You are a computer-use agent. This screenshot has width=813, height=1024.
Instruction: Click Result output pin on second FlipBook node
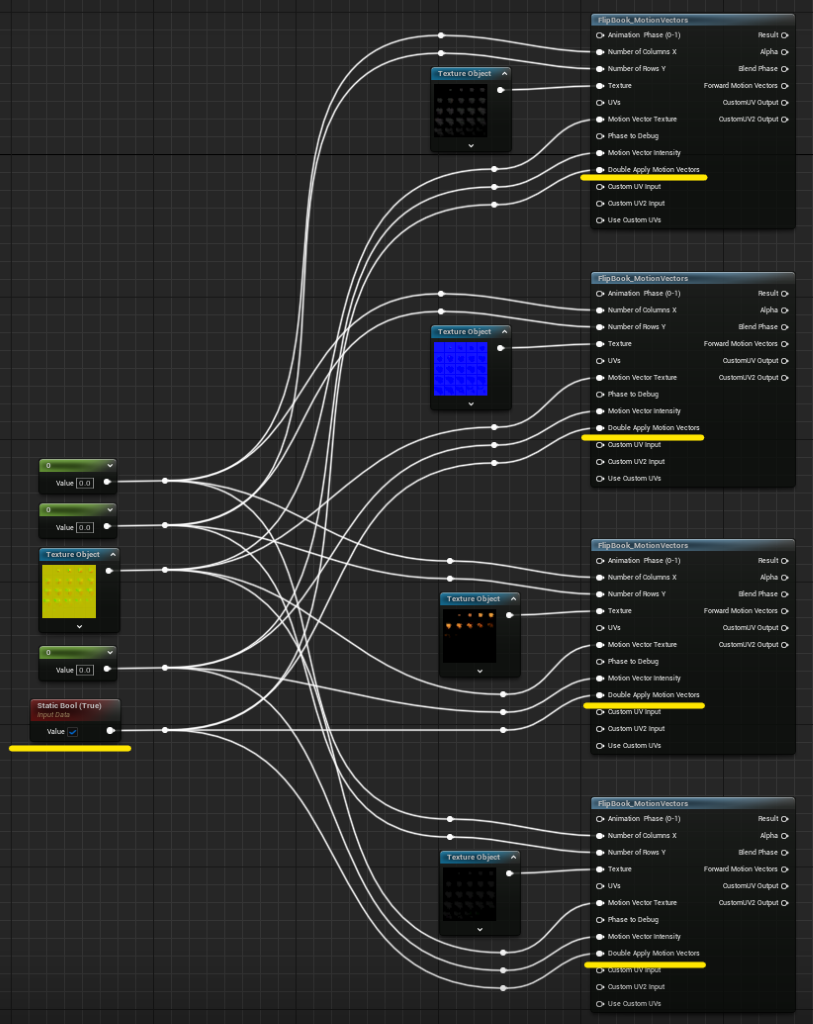785,294
